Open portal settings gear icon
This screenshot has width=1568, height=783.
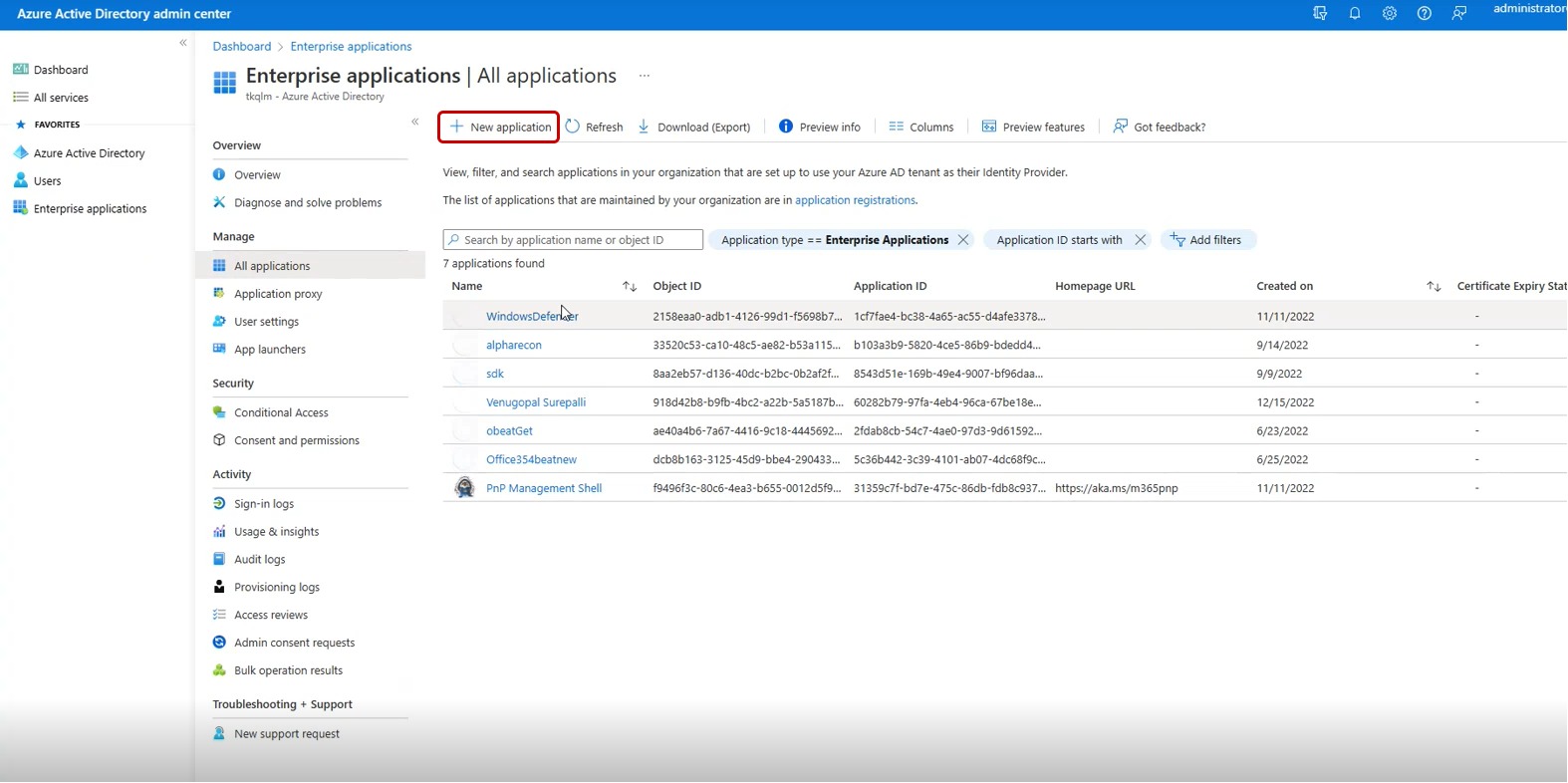tap(1390, 14)
